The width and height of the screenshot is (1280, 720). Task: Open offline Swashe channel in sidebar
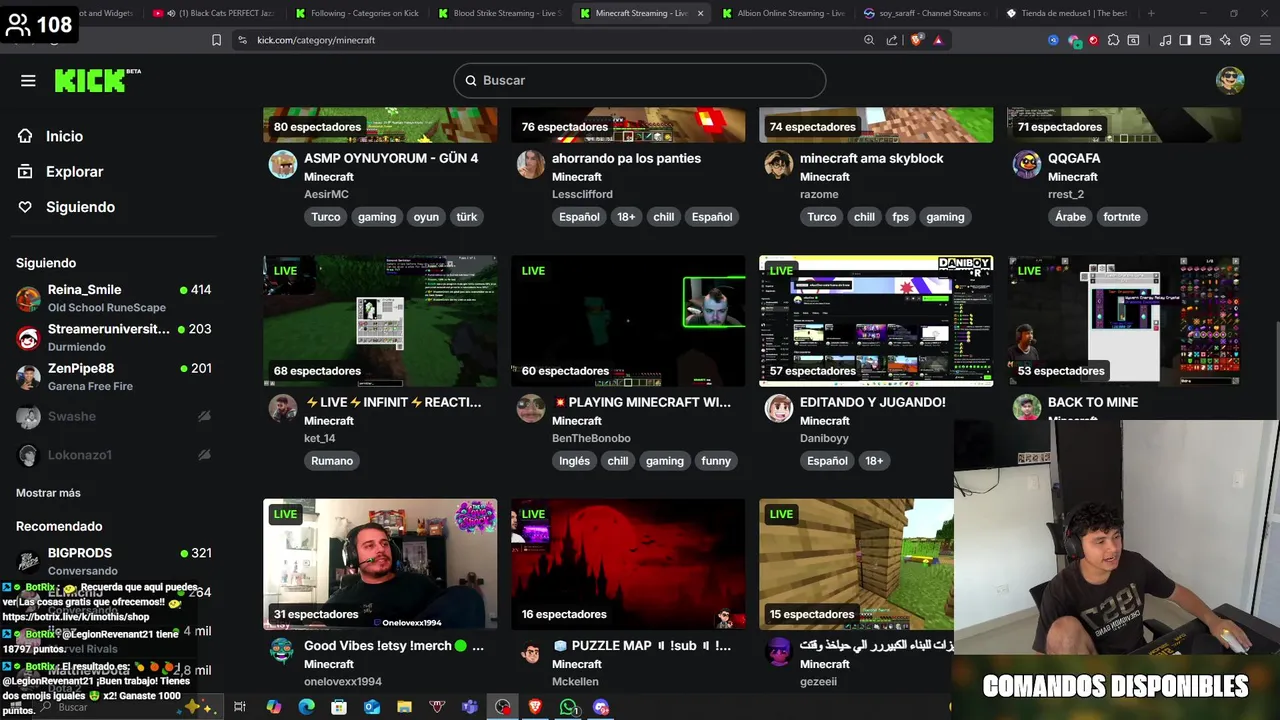pos(113,416)
